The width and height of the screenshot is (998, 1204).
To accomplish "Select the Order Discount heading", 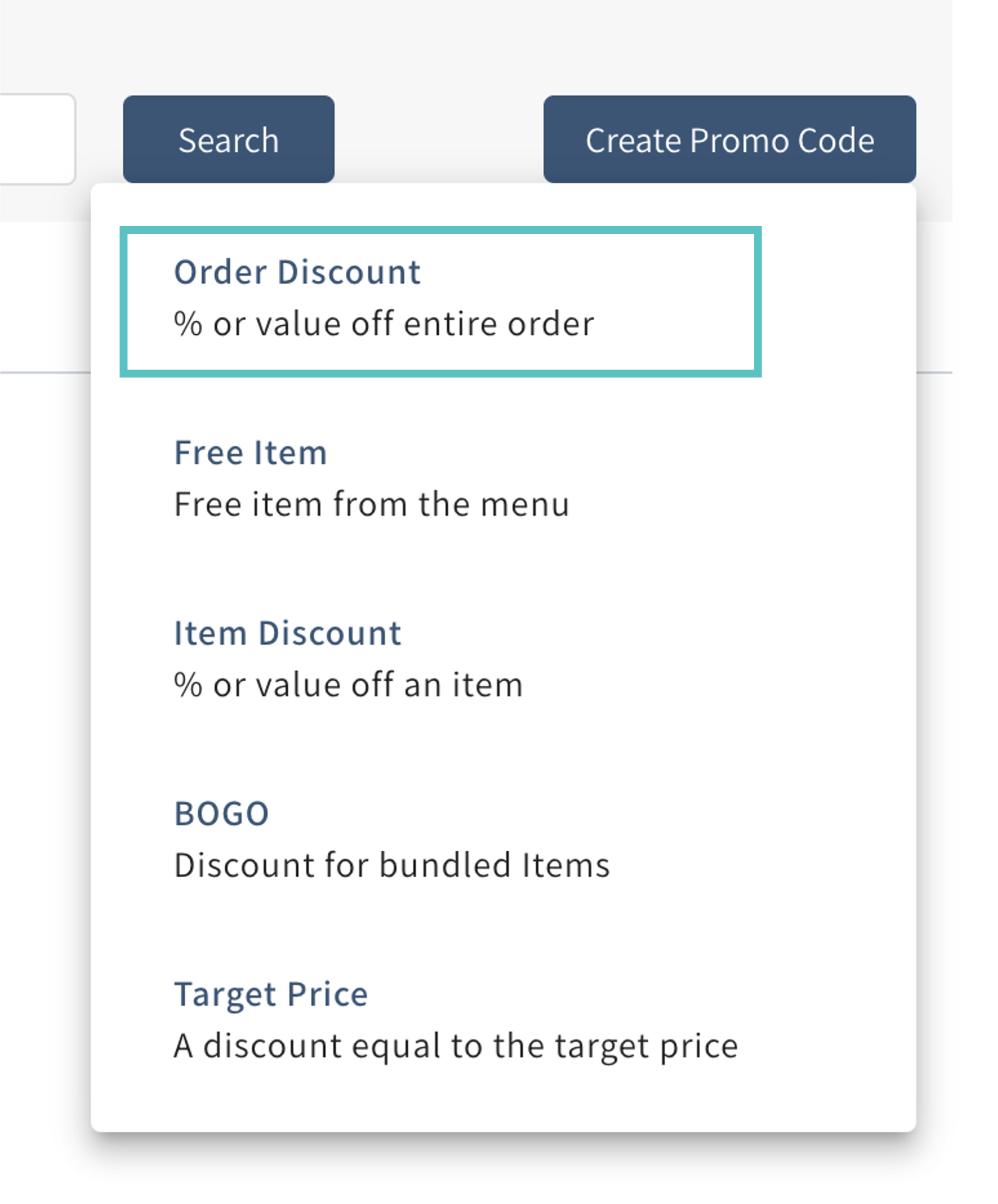I will pos(297,272).
